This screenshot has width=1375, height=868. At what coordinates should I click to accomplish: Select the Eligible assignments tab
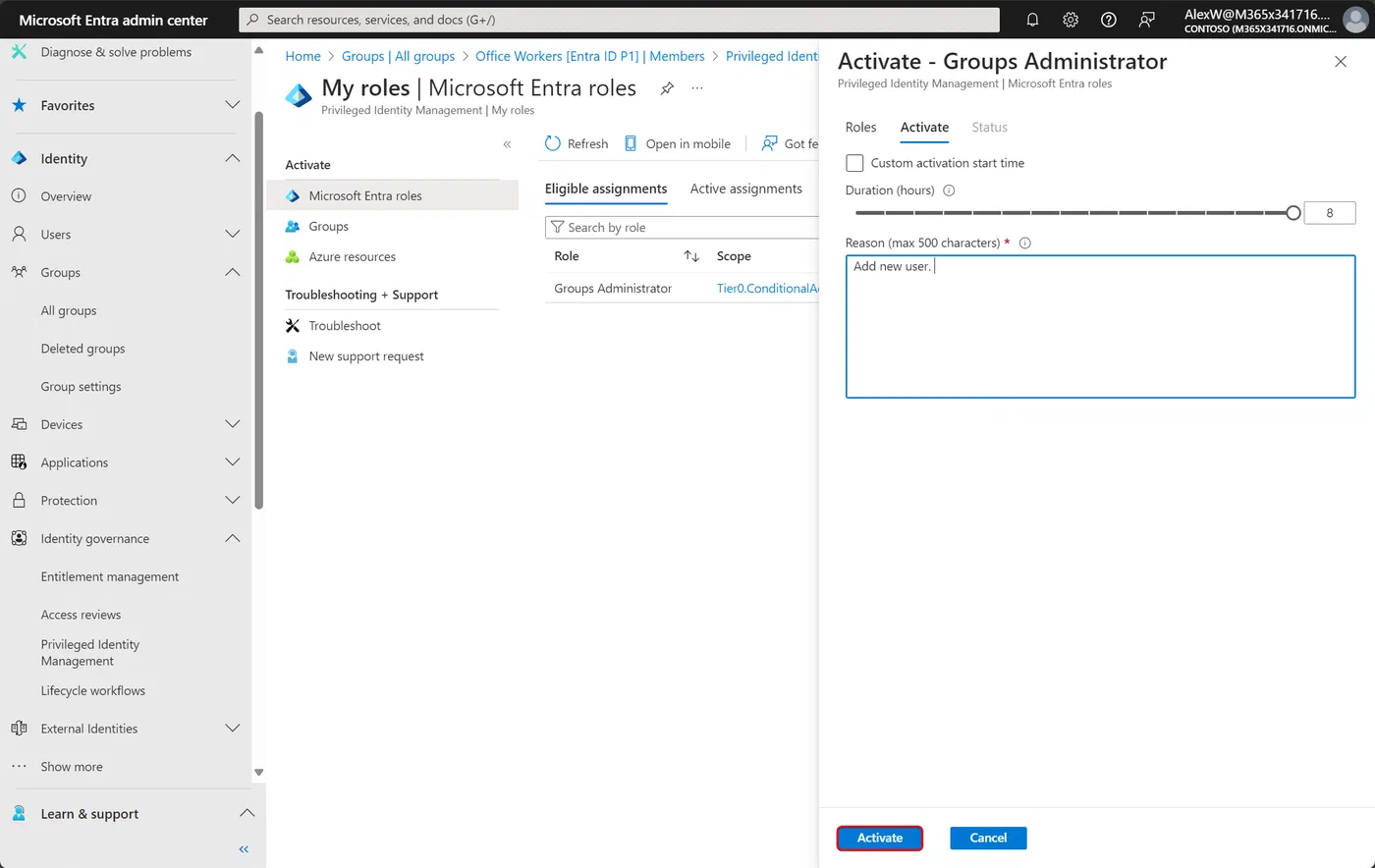606,189
